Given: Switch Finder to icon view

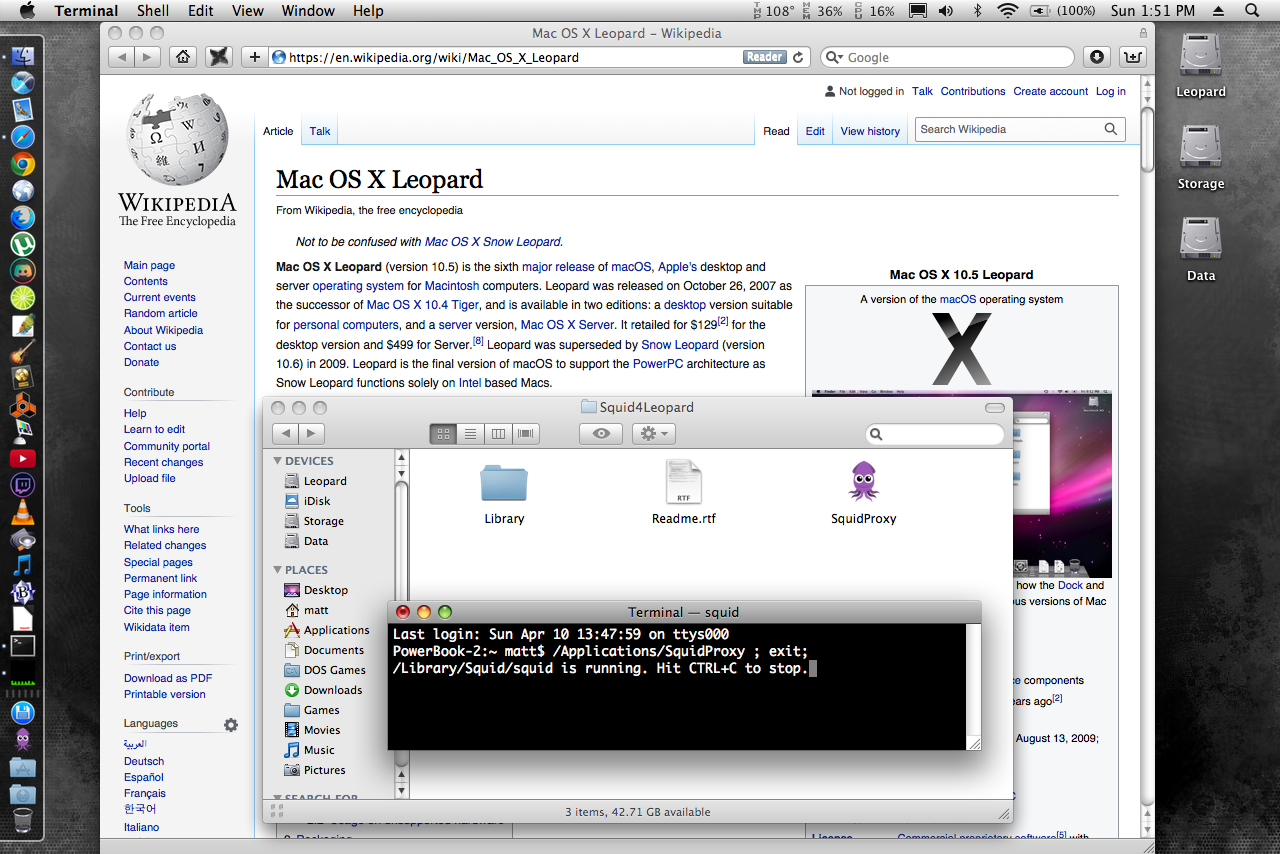Looking at the screenshot, I should point(443,434).
